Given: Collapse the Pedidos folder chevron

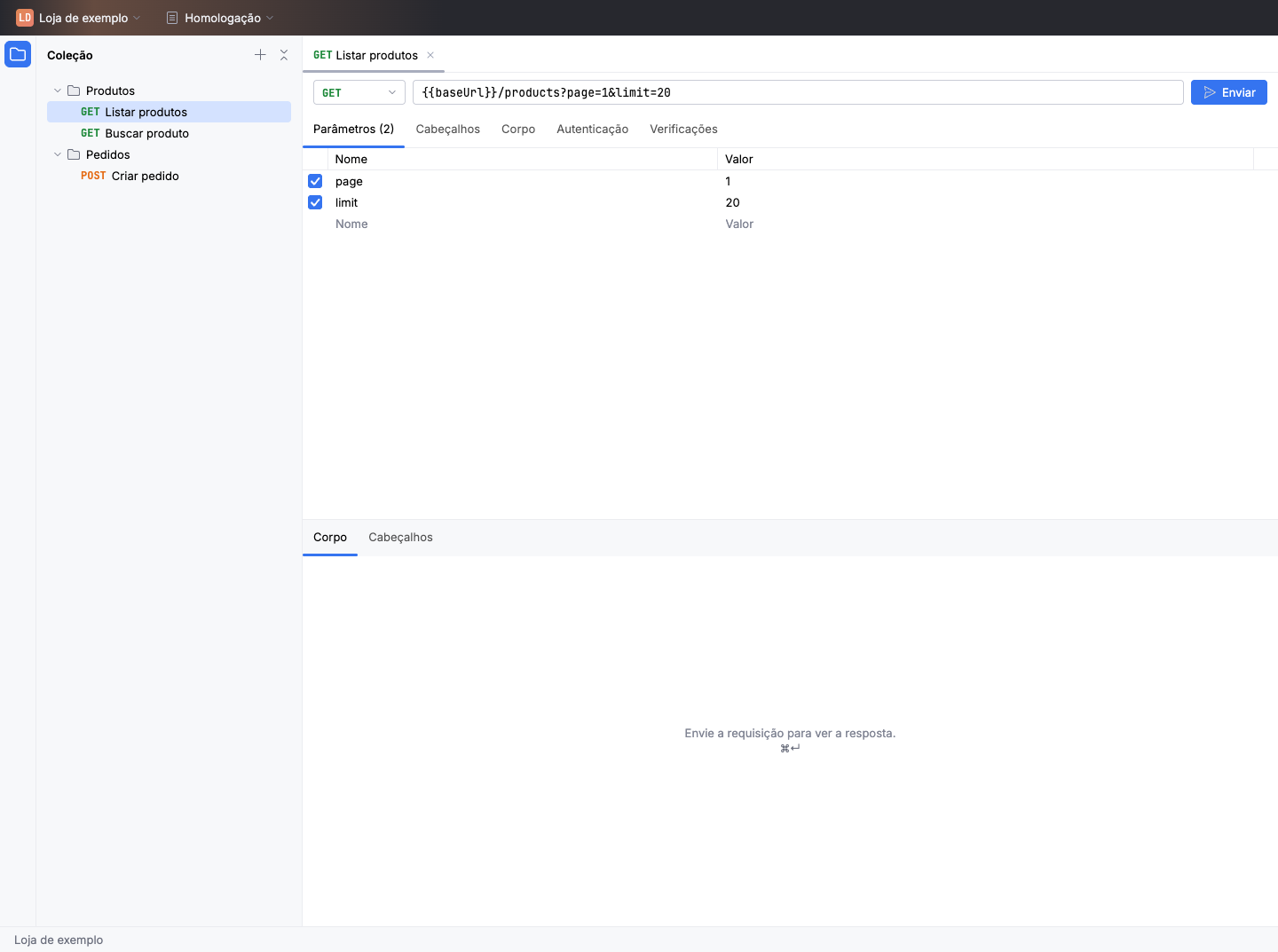Looking at the screenshot, I should (x=58, y=154).
